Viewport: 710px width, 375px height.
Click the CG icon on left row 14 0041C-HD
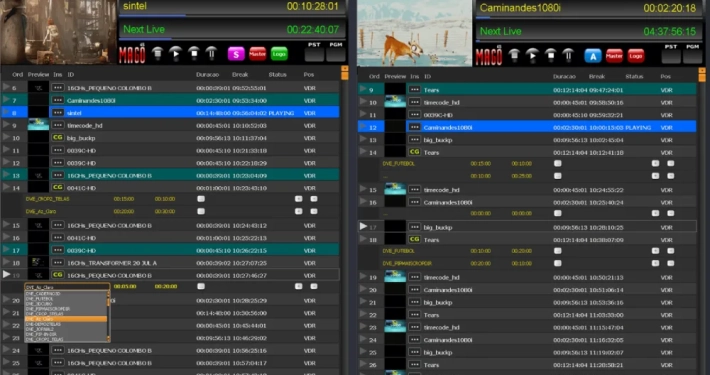click(x=58, y=188)
